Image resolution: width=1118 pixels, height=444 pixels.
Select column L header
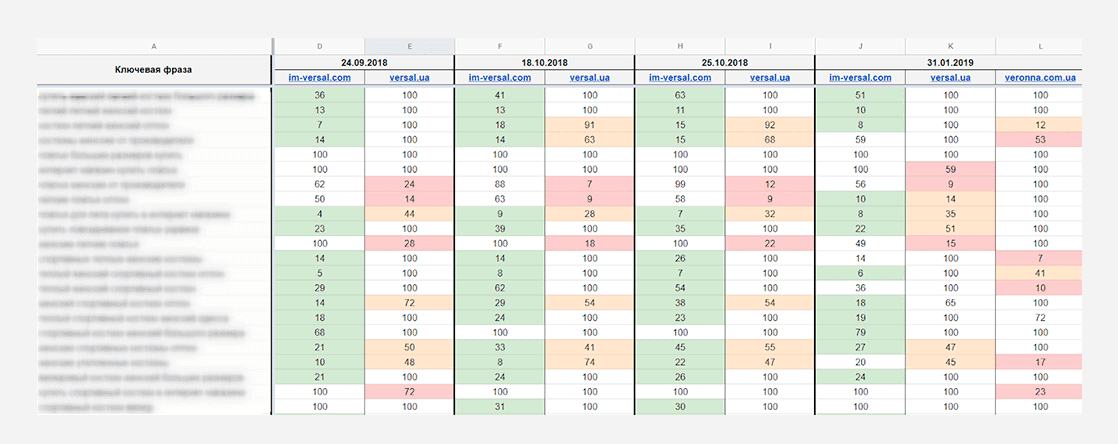[x=1040, y=46]
